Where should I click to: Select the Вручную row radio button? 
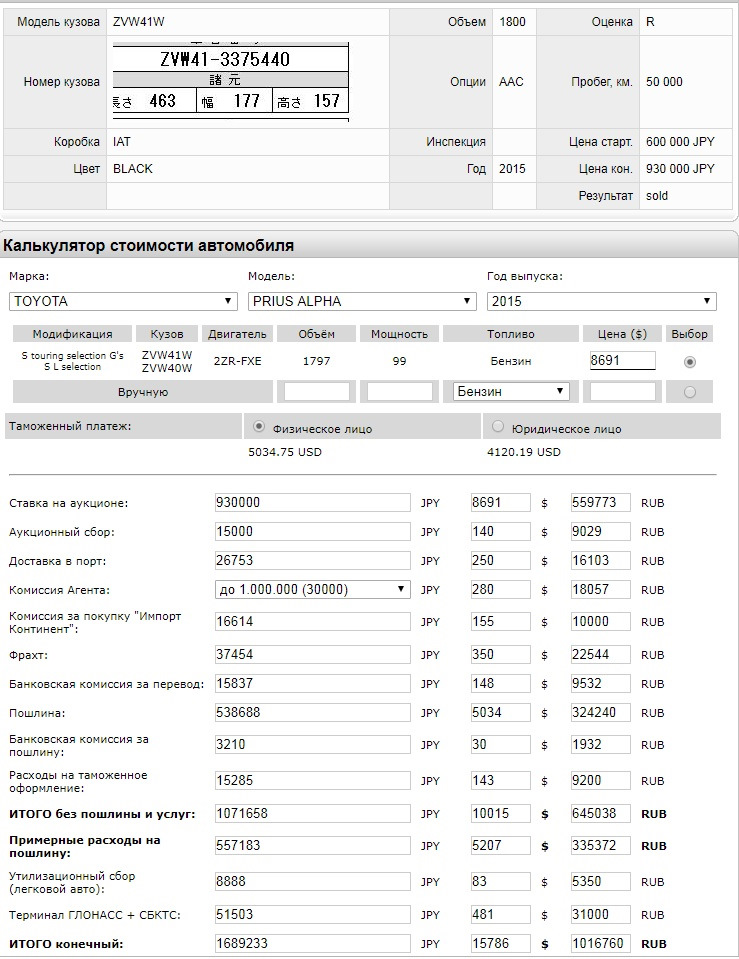[x=689, y=392]
